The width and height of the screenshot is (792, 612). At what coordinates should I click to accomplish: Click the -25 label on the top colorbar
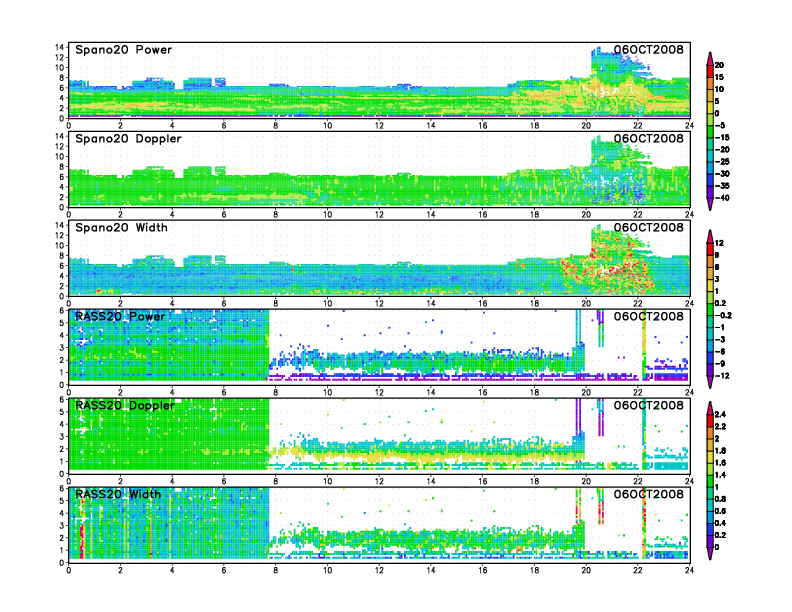point(722,162)
